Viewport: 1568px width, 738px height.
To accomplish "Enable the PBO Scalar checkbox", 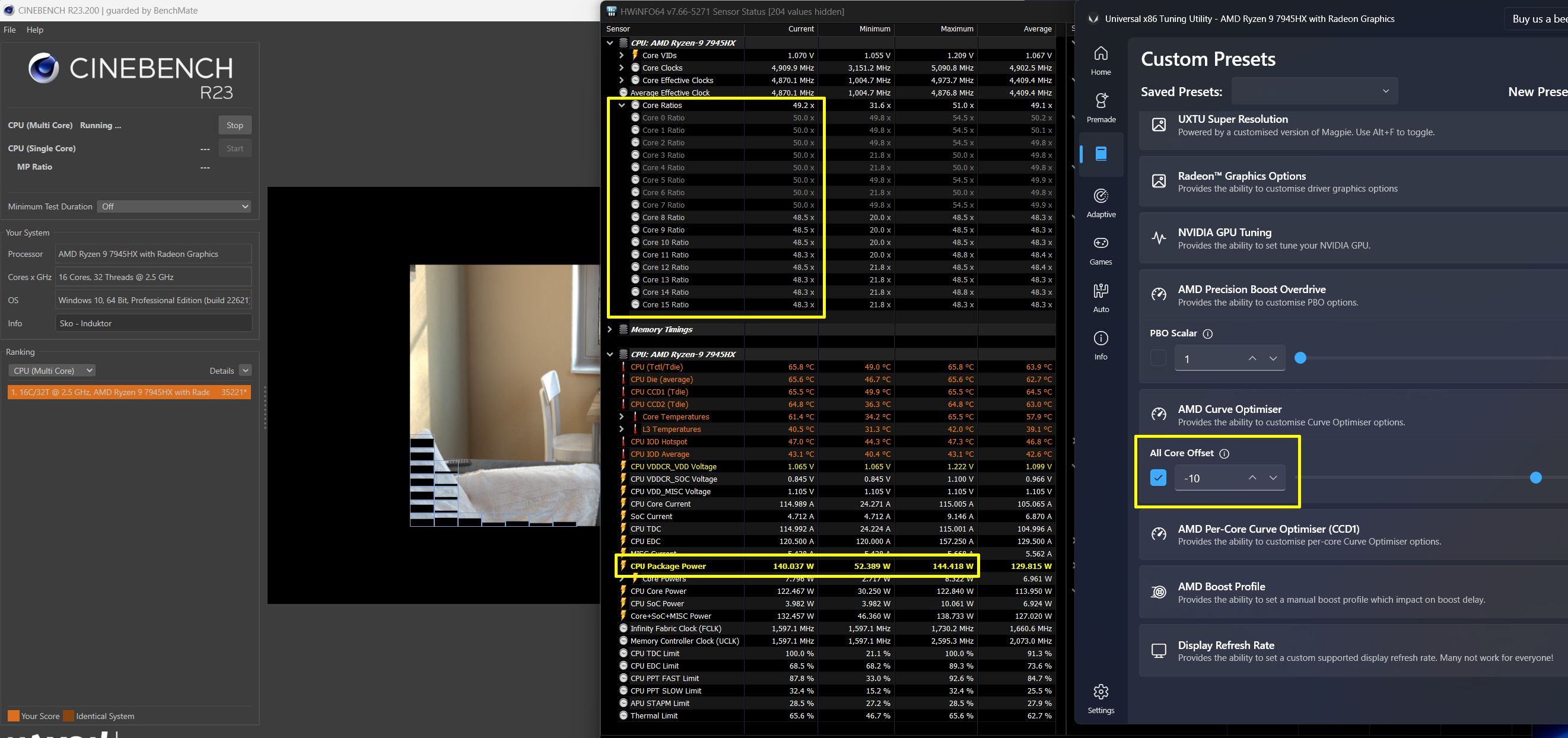I will (1157, 358).
